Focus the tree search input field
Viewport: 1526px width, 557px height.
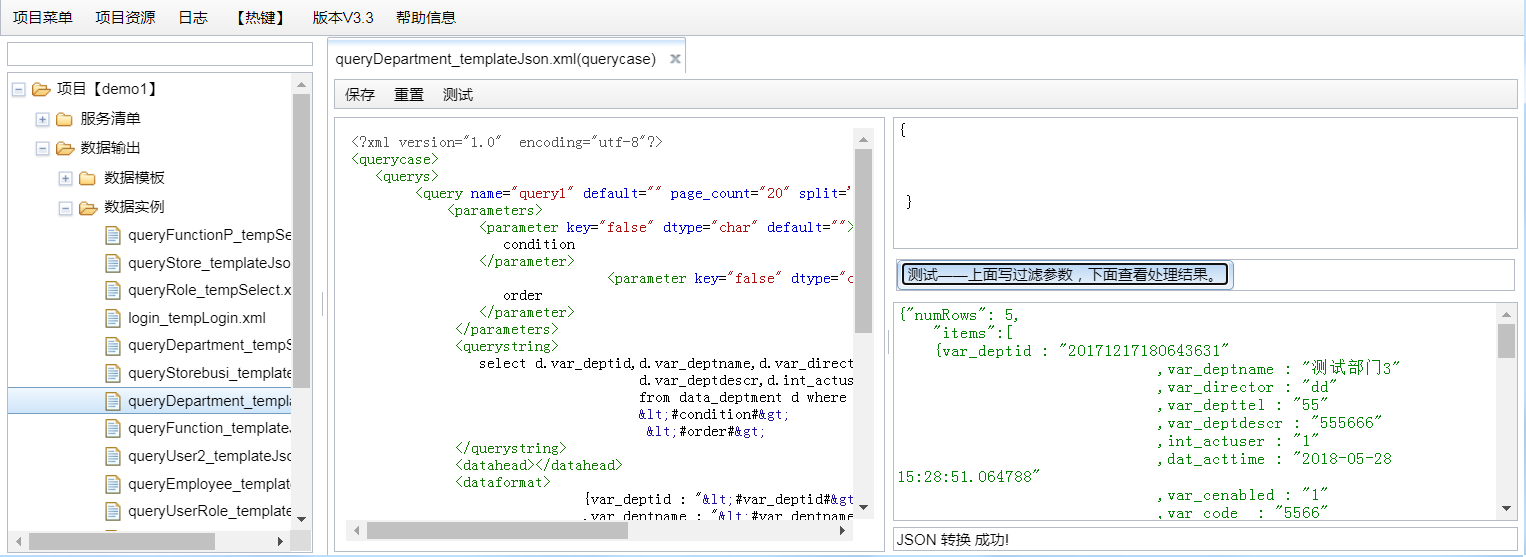[x=160, y=54]
